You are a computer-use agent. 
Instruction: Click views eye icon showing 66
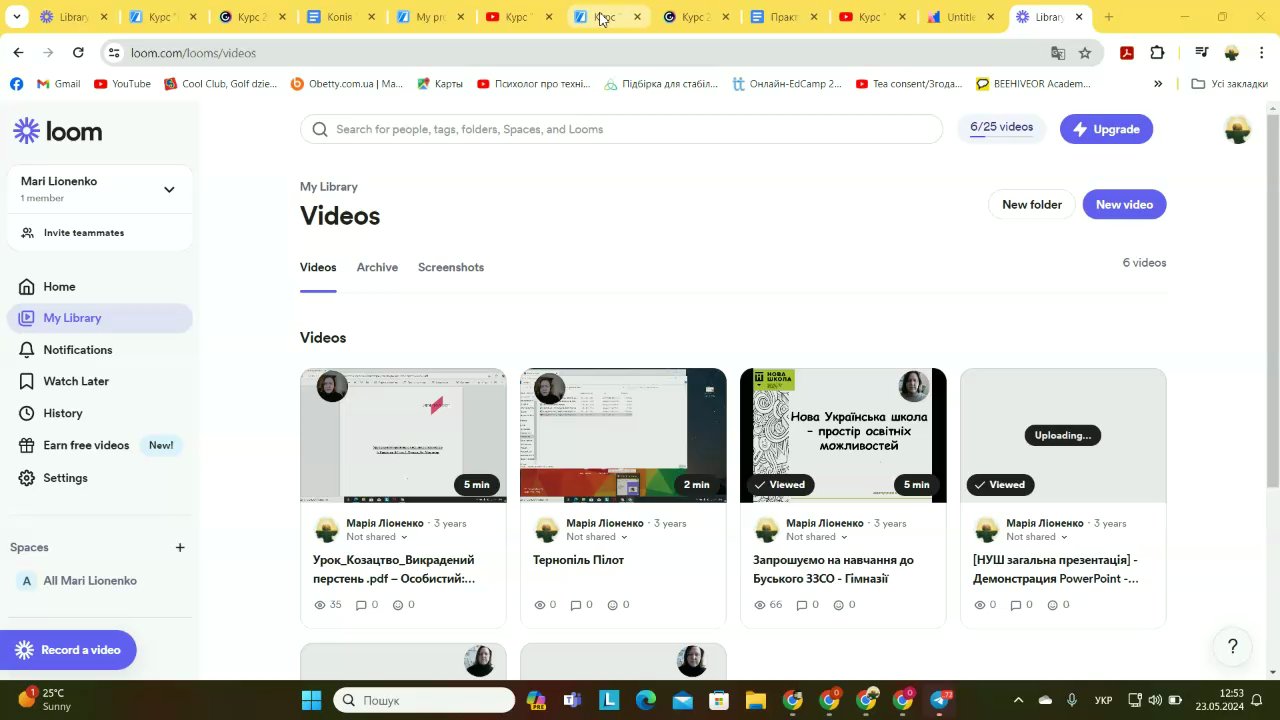760,605
